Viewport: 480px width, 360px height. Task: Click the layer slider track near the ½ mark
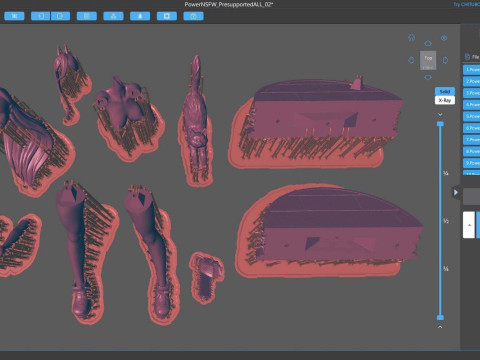point(440,221)
